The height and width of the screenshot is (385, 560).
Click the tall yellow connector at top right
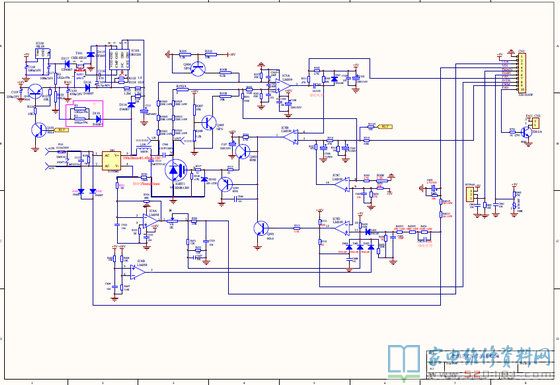[522, 74]
